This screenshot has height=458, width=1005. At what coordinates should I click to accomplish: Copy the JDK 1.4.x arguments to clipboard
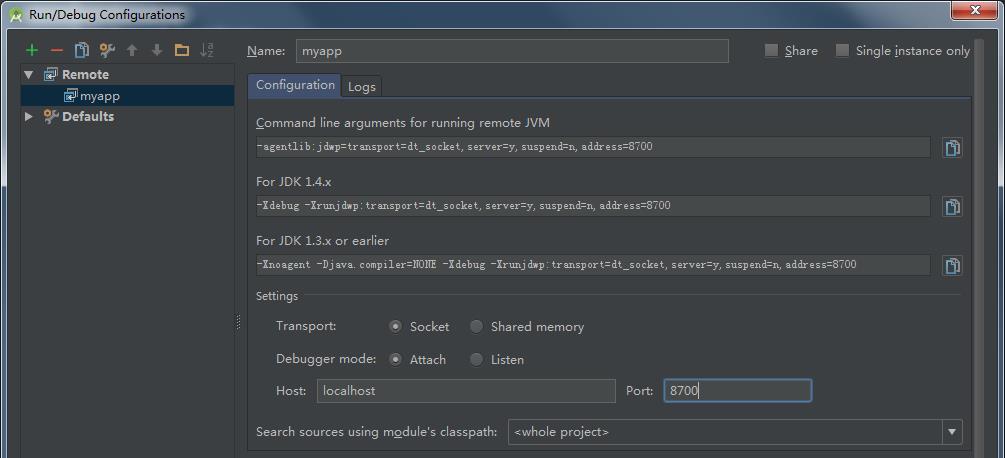pyautogui.click(x=952, y=207)
